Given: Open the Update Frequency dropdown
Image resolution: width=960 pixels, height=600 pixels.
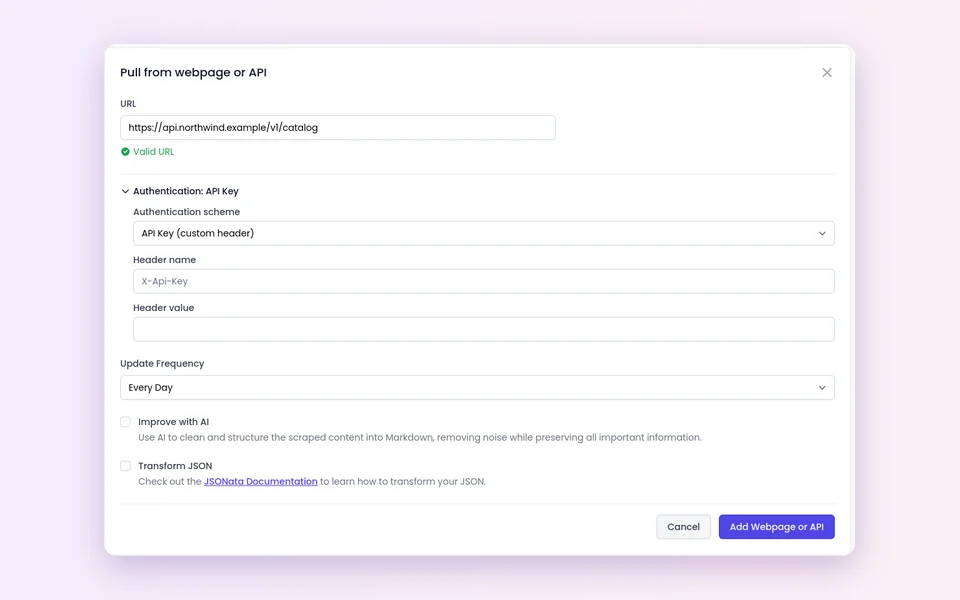Looking at the screenshot, I should (x=477, y=388).
